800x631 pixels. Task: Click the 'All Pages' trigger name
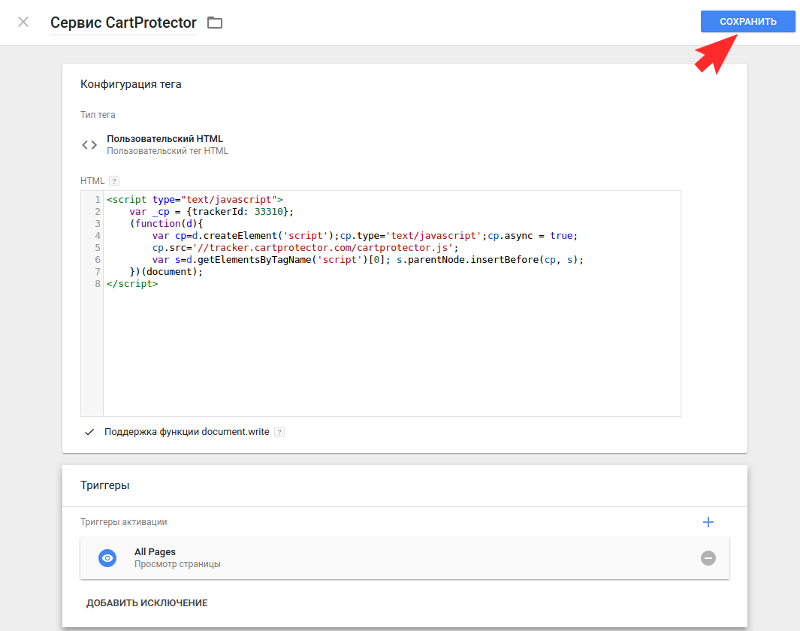(x=155, y=551)
